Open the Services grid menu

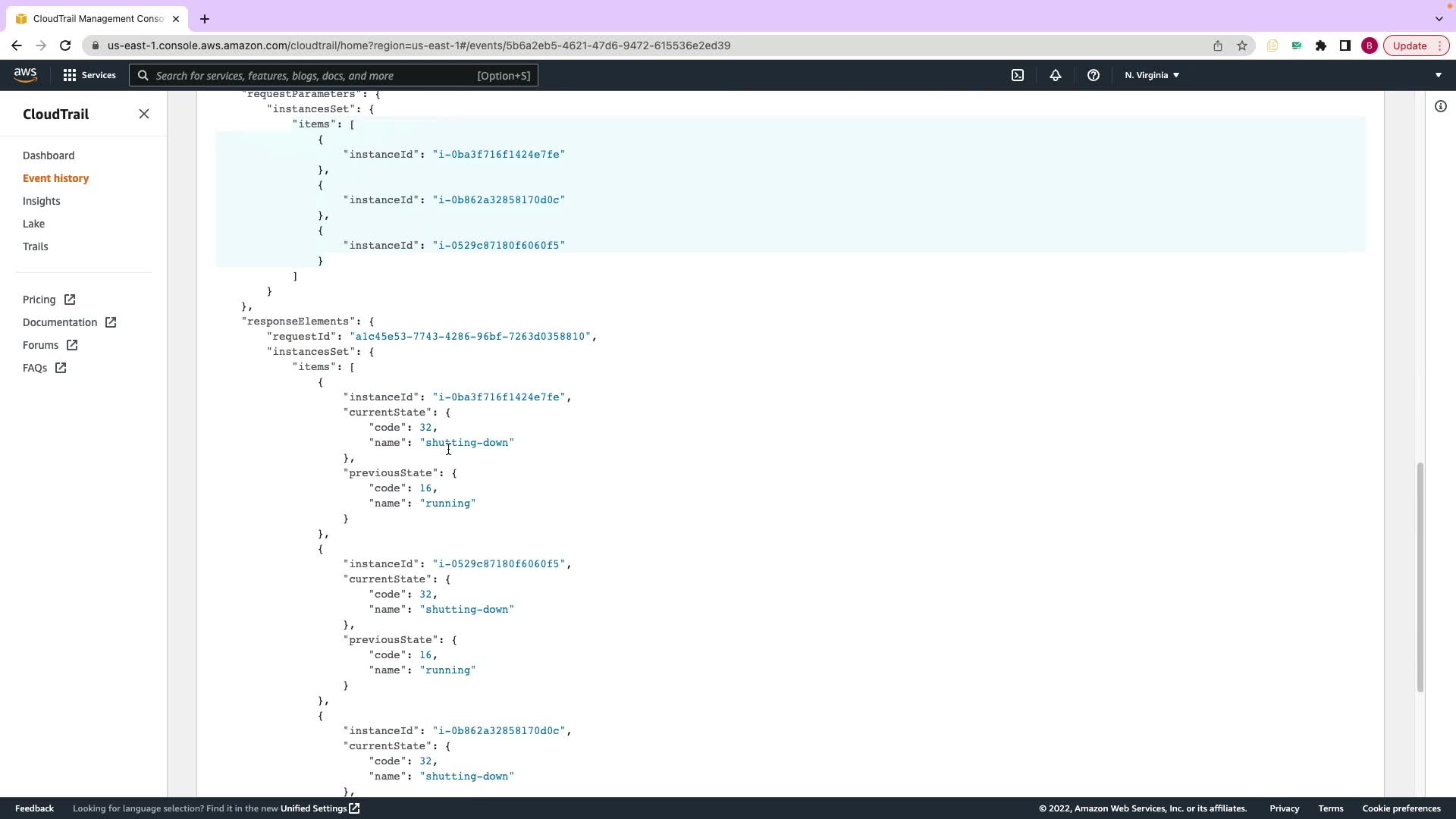[x=89, y=75]
